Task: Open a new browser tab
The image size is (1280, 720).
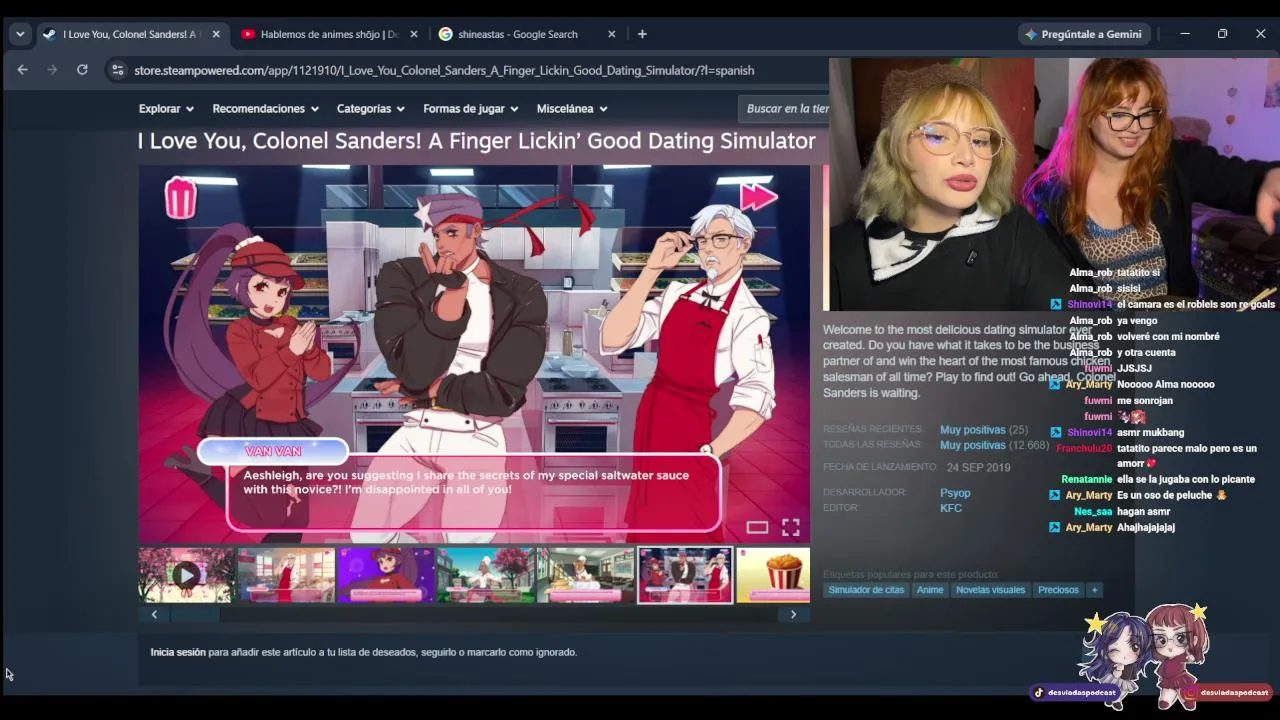Action: point(642,34)
